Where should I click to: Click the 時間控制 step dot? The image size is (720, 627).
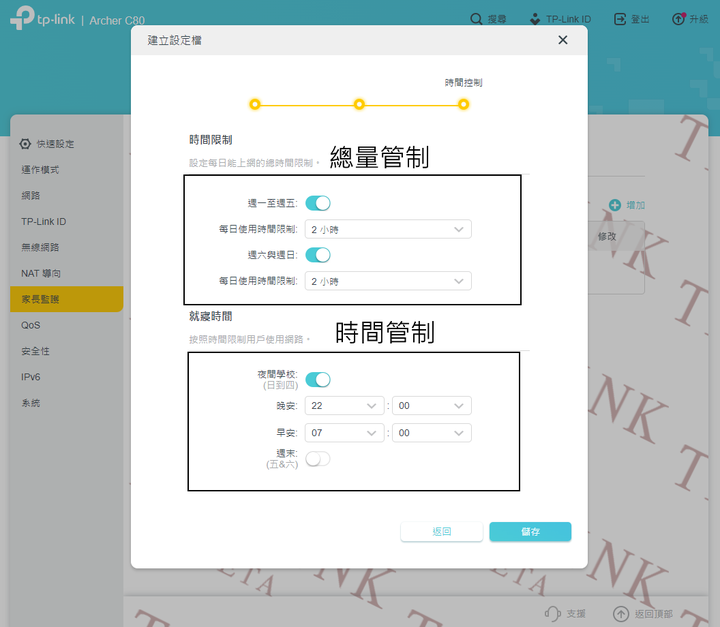pyautogui.click(x=463, y=104)
